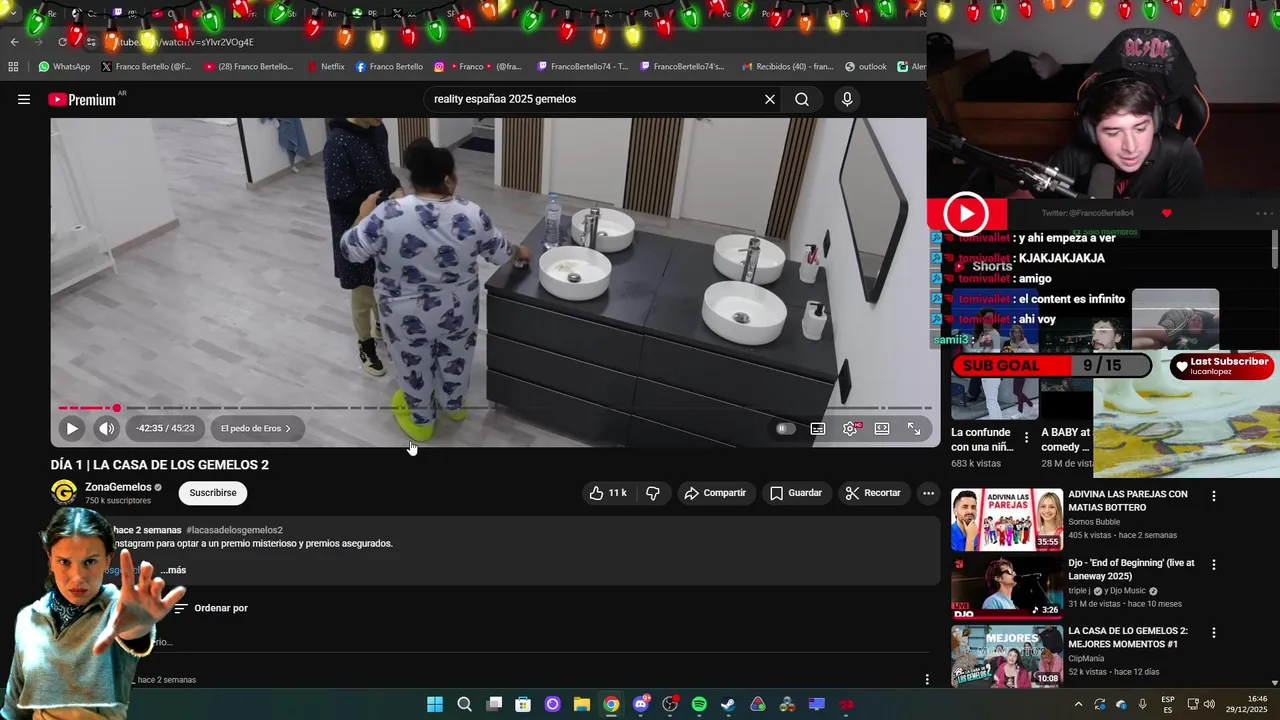Screen dimensions: 1280x720
Task: Play the video with the player play button
Action: pos(72,428)
